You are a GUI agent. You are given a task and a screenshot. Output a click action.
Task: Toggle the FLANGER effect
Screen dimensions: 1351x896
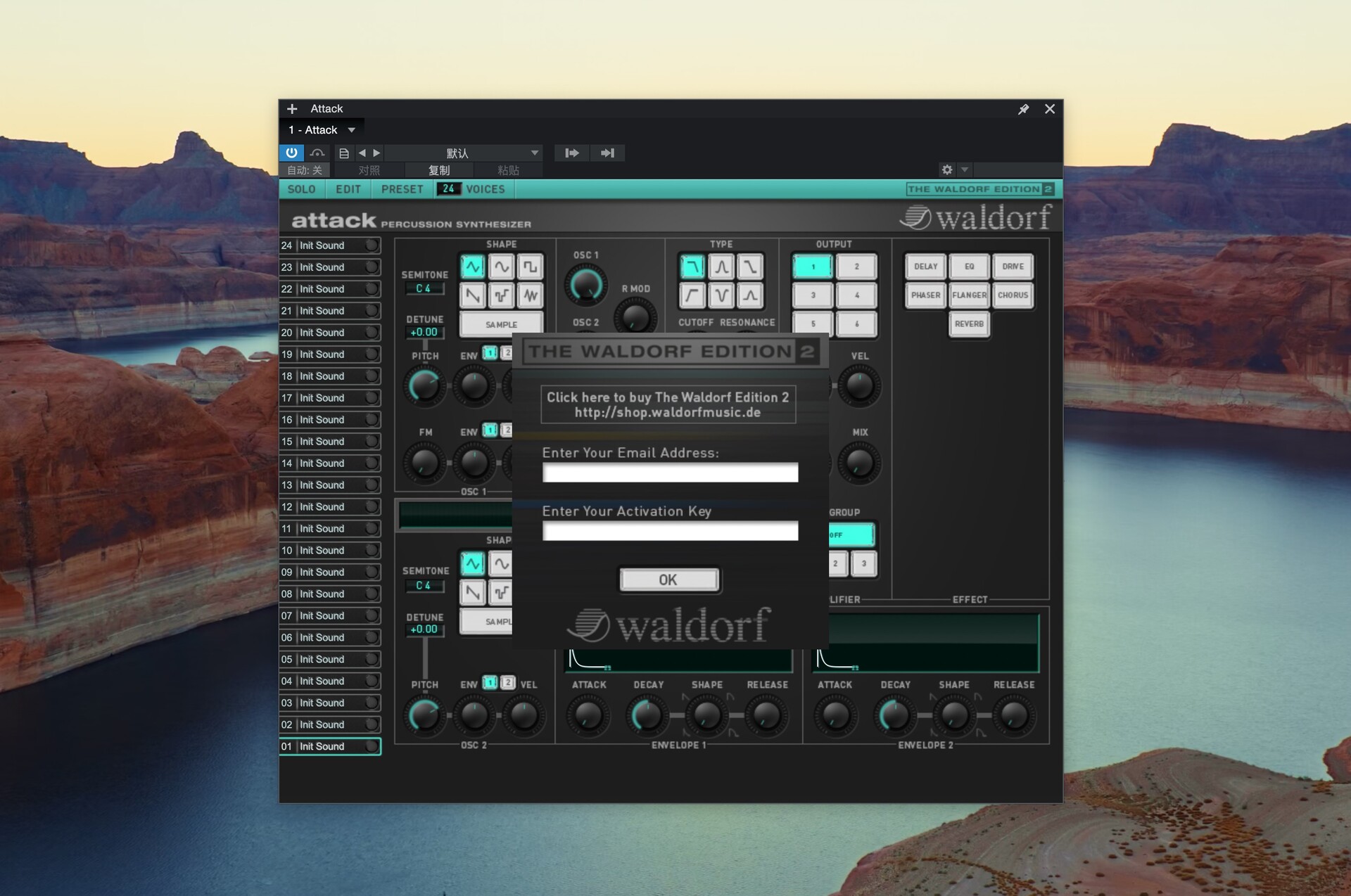point(969,295)
